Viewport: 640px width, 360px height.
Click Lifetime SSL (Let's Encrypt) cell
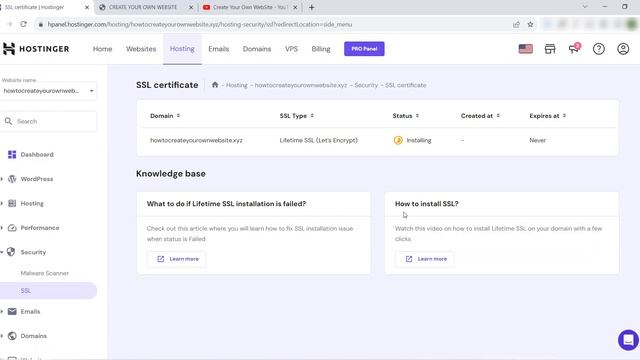tap(318, 140)
